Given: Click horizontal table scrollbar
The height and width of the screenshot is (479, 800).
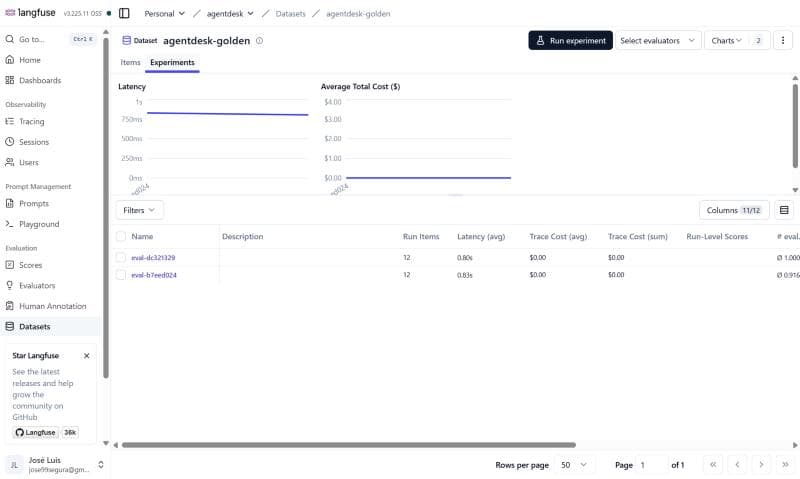Looking at the screenshot, I should (x=349, y=445).
